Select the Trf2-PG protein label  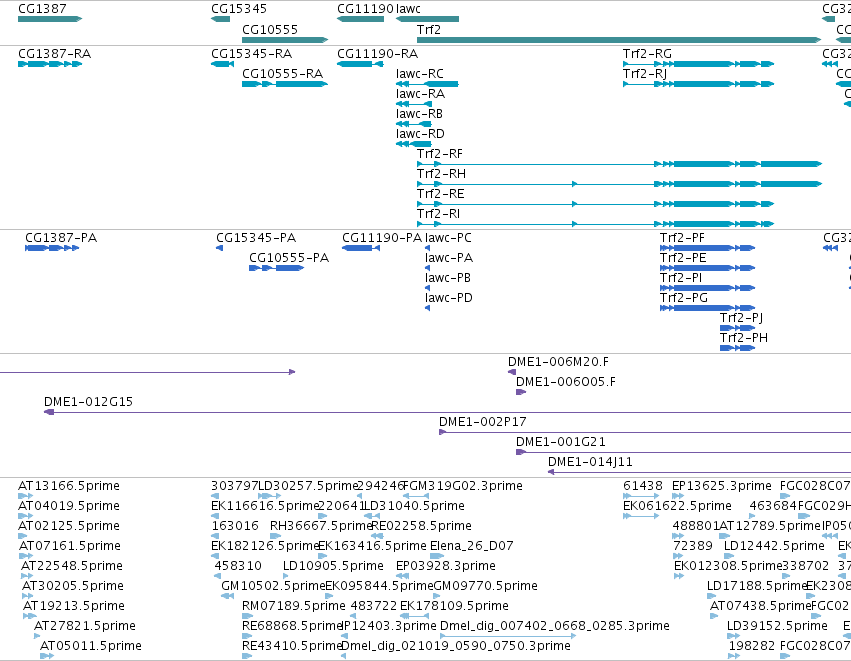click(684, 298)
